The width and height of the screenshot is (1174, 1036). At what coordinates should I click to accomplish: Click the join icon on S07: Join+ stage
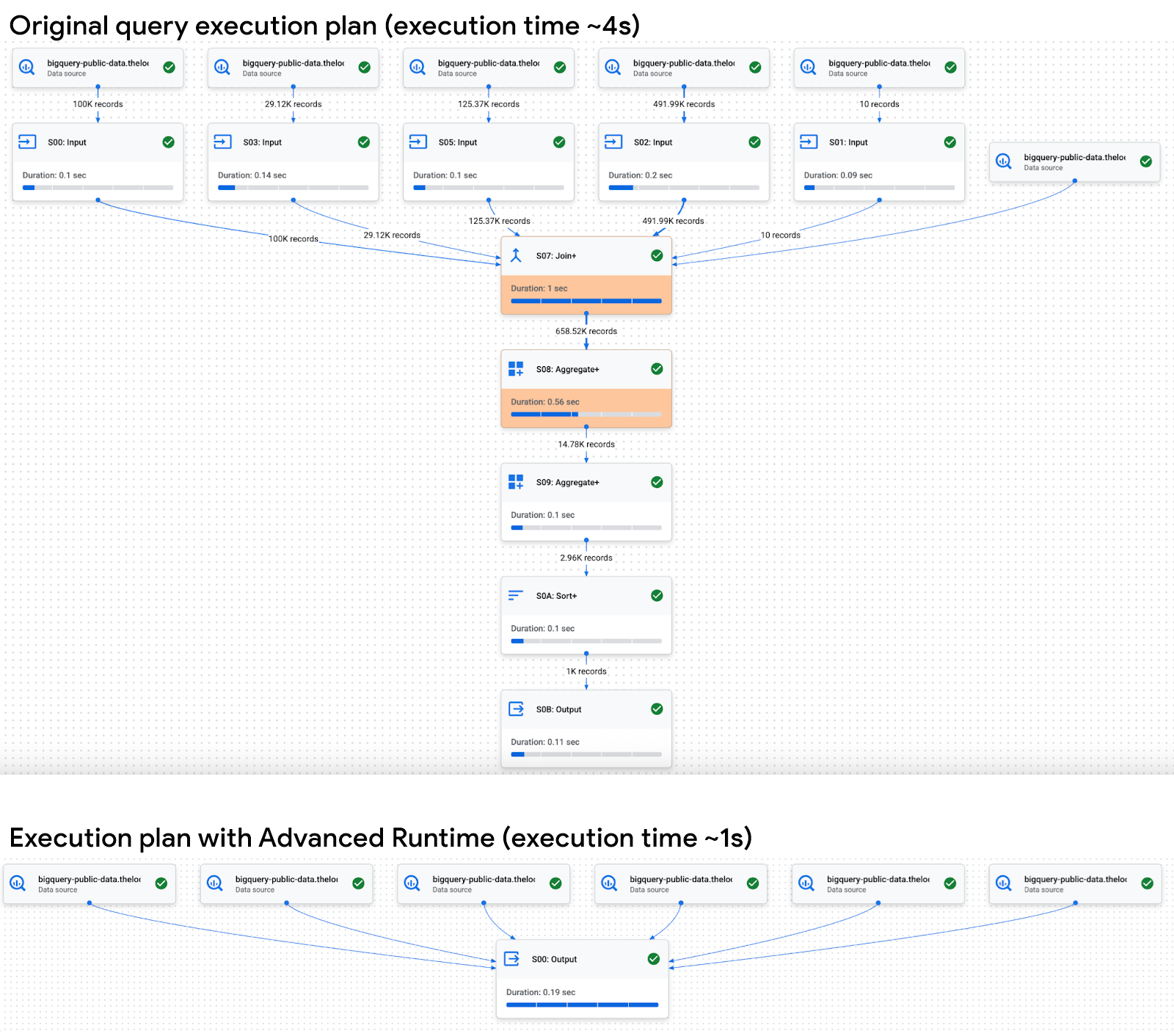(x=516, y=255)
